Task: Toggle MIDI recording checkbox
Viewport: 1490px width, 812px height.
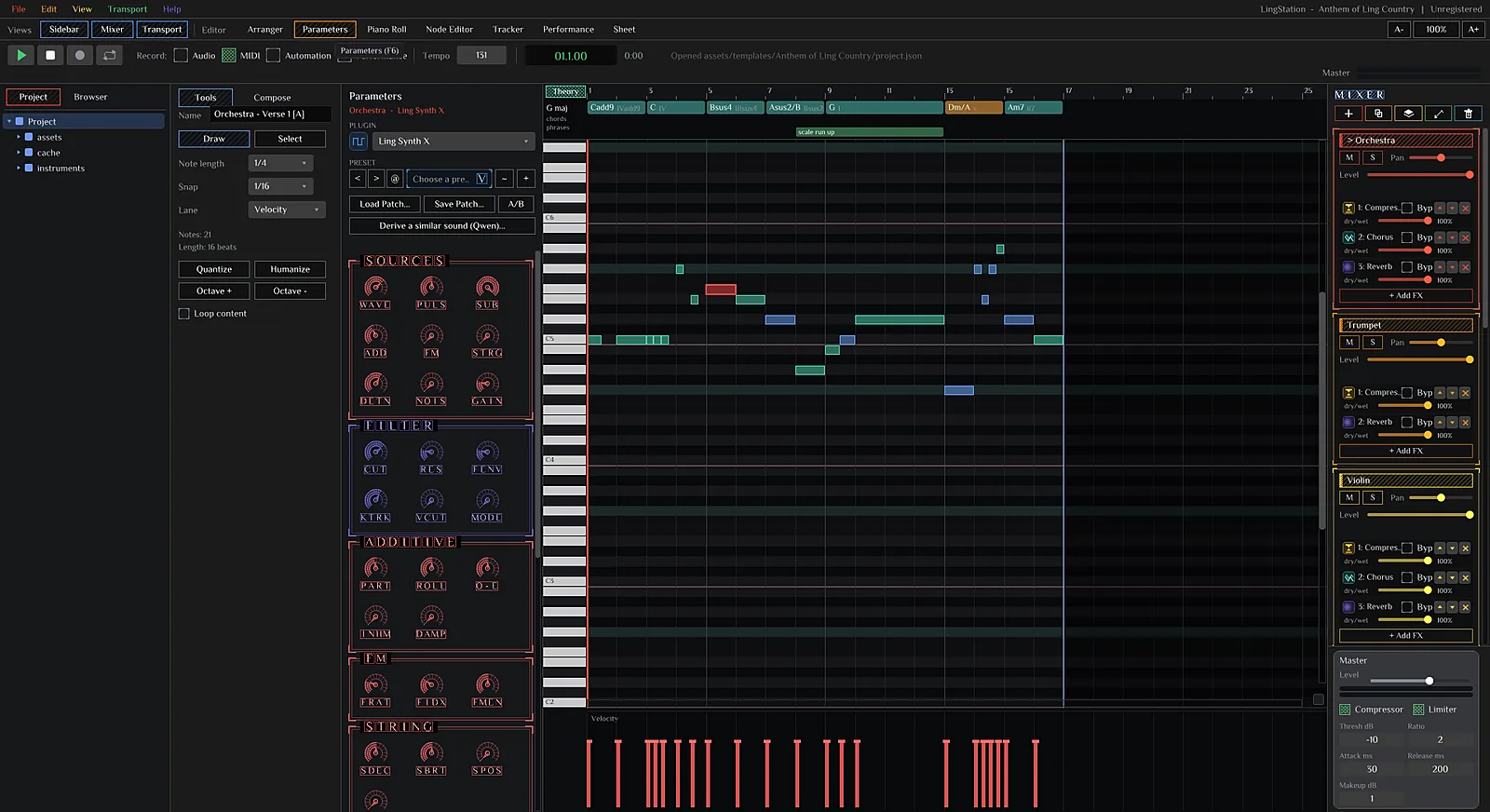Action: tap(228, 55)
